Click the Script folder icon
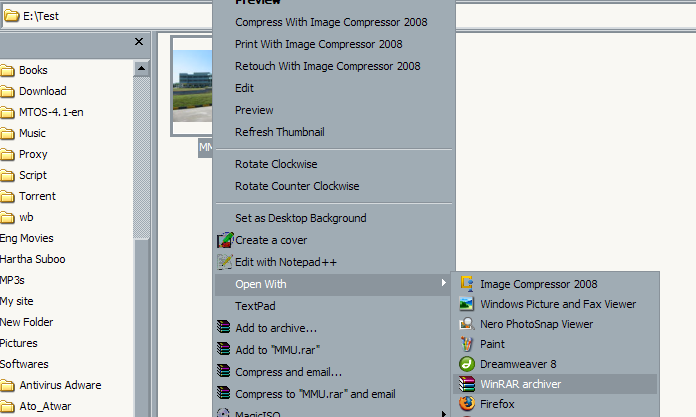Screen dimensions: 696x417 tap(7, 175)
